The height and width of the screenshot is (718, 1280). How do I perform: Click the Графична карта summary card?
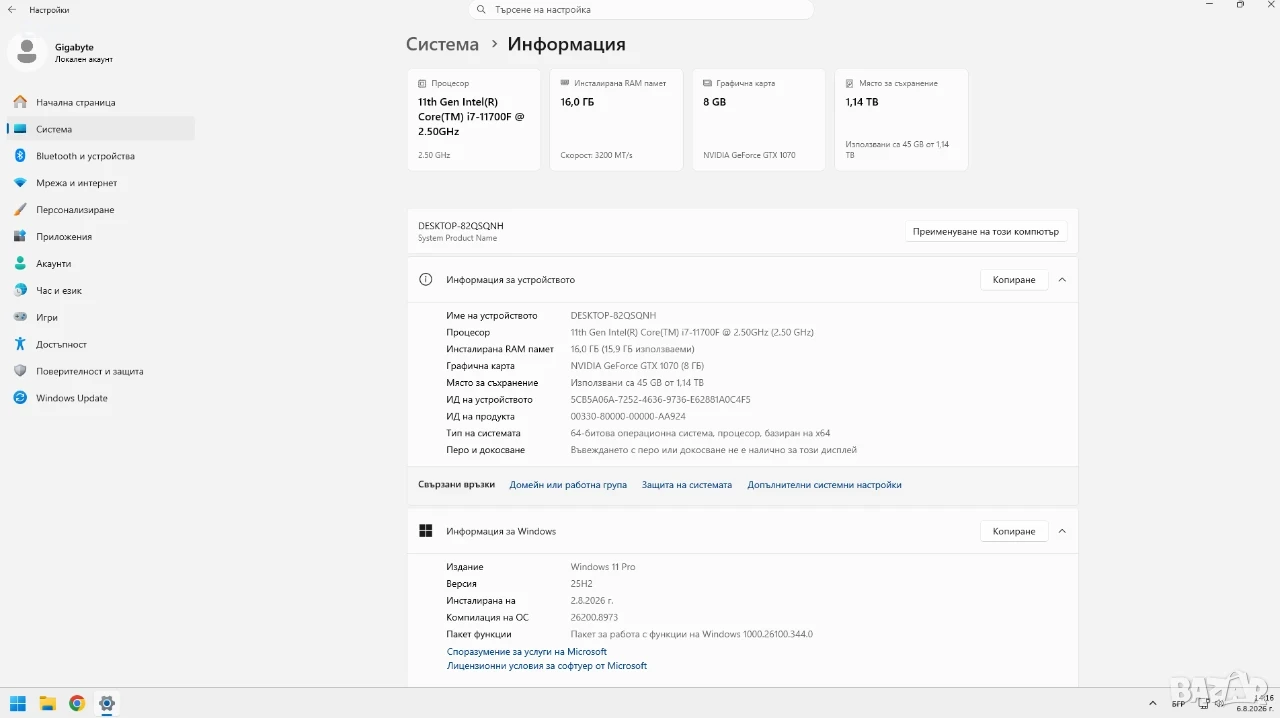(x=759, y=119)
